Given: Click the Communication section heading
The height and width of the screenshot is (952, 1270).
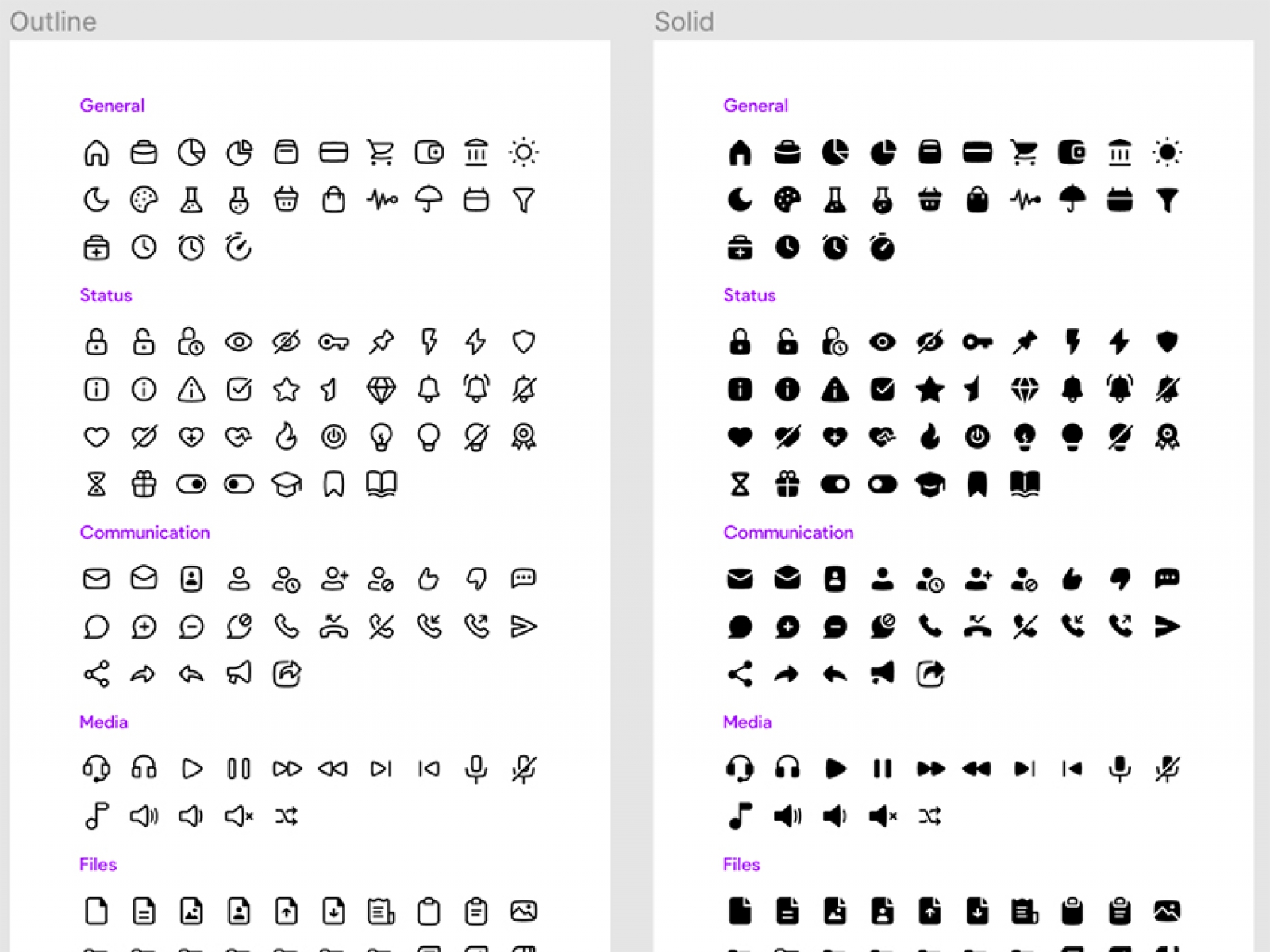Looking at the screenshot, I should coord(144,532).
